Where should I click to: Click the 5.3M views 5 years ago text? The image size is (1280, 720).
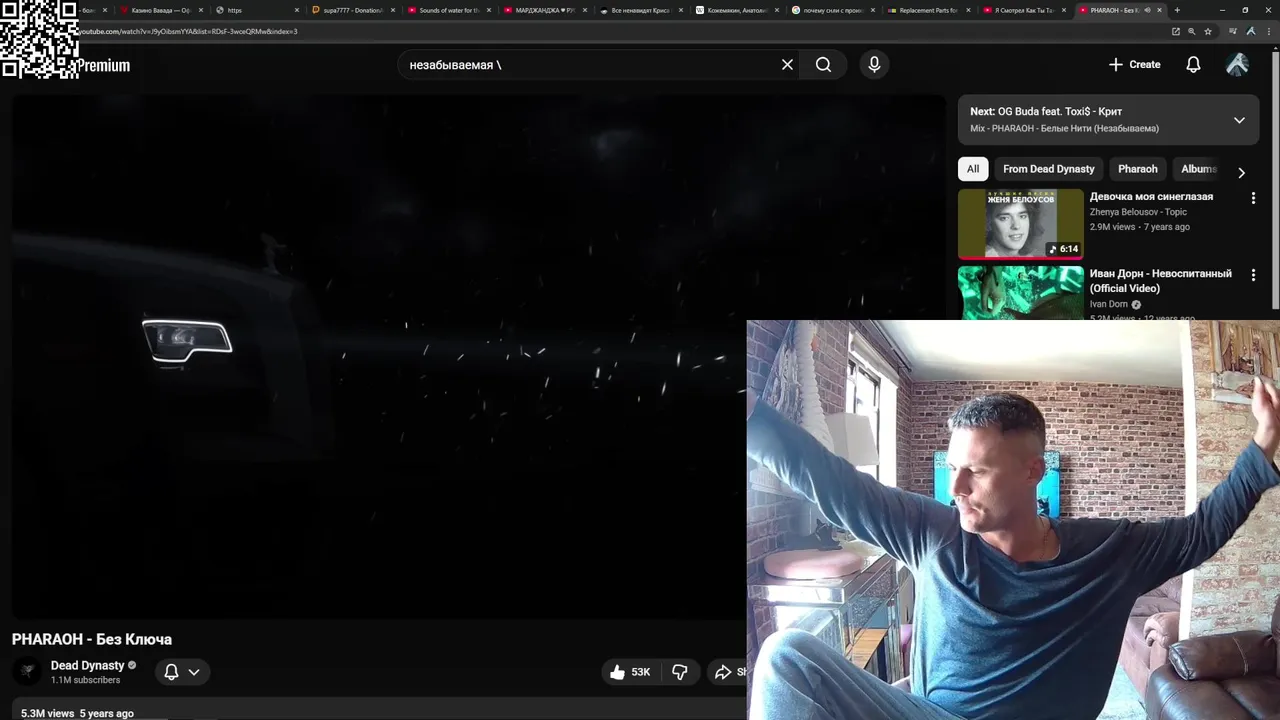coord(77,713)
